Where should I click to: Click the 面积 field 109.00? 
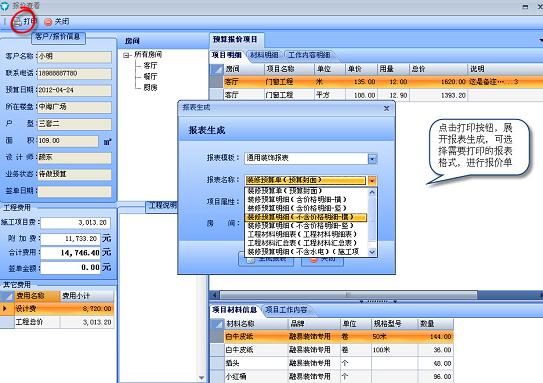click(x=68, y=141)
